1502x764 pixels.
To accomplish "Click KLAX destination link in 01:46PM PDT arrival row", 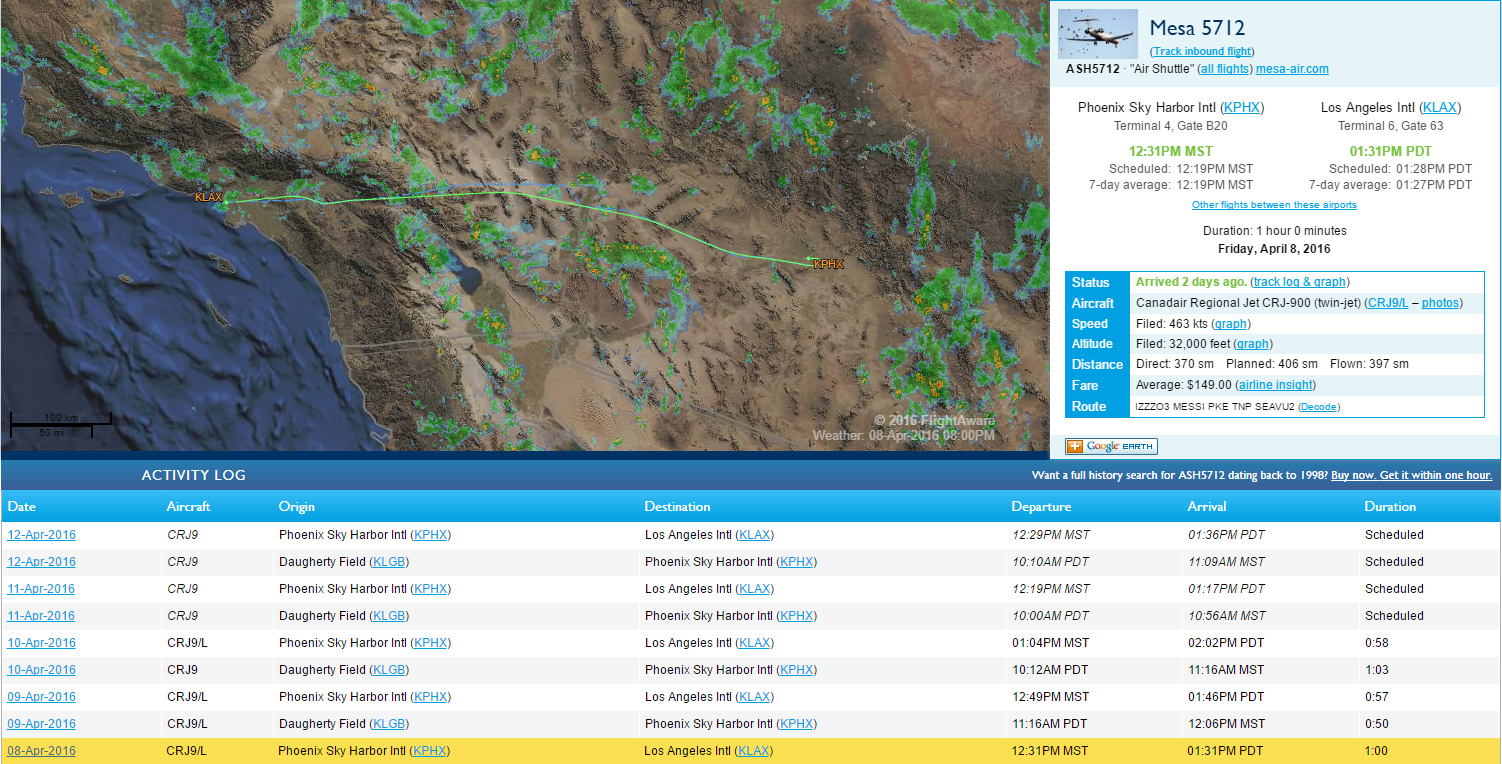I will pyautogui.click(x=754, y=697).
